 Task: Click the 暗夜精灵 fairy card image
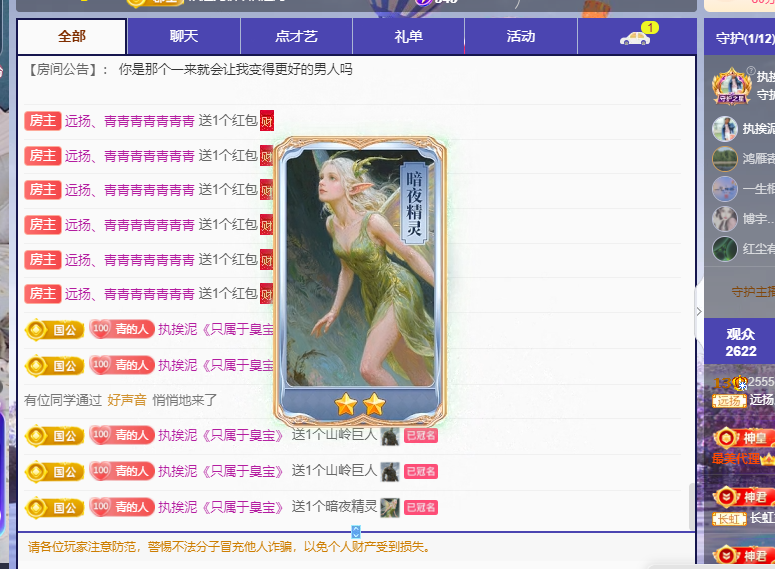(360, 282)
